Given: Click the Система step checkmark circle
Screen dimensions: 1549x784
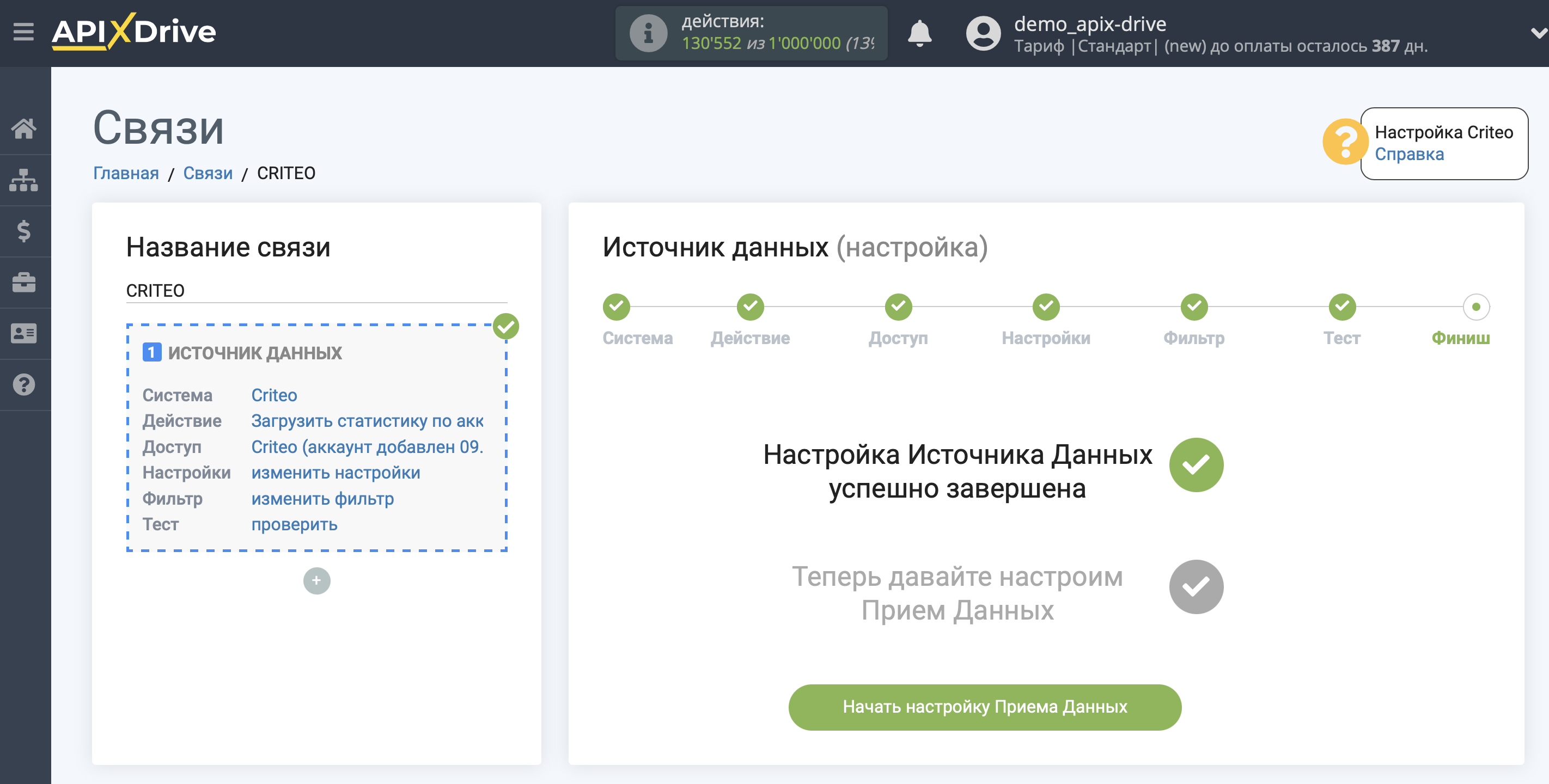Looking at the screenshot, I should click(x=617, y=307).
